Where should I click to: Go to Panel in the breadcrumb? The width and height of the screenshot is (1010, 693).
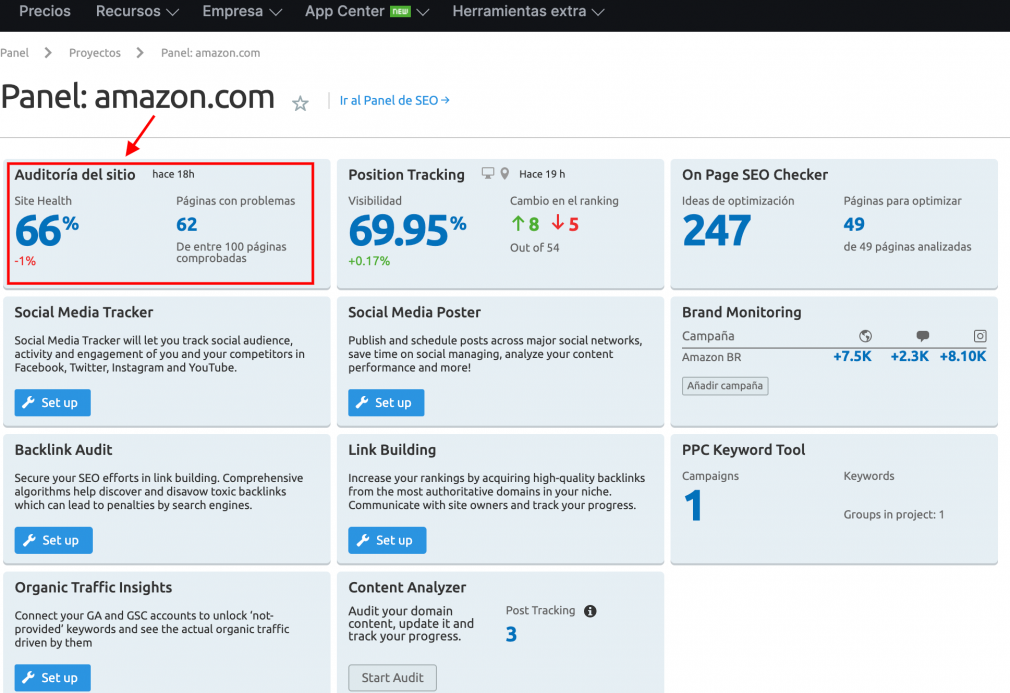coord(14,53)
